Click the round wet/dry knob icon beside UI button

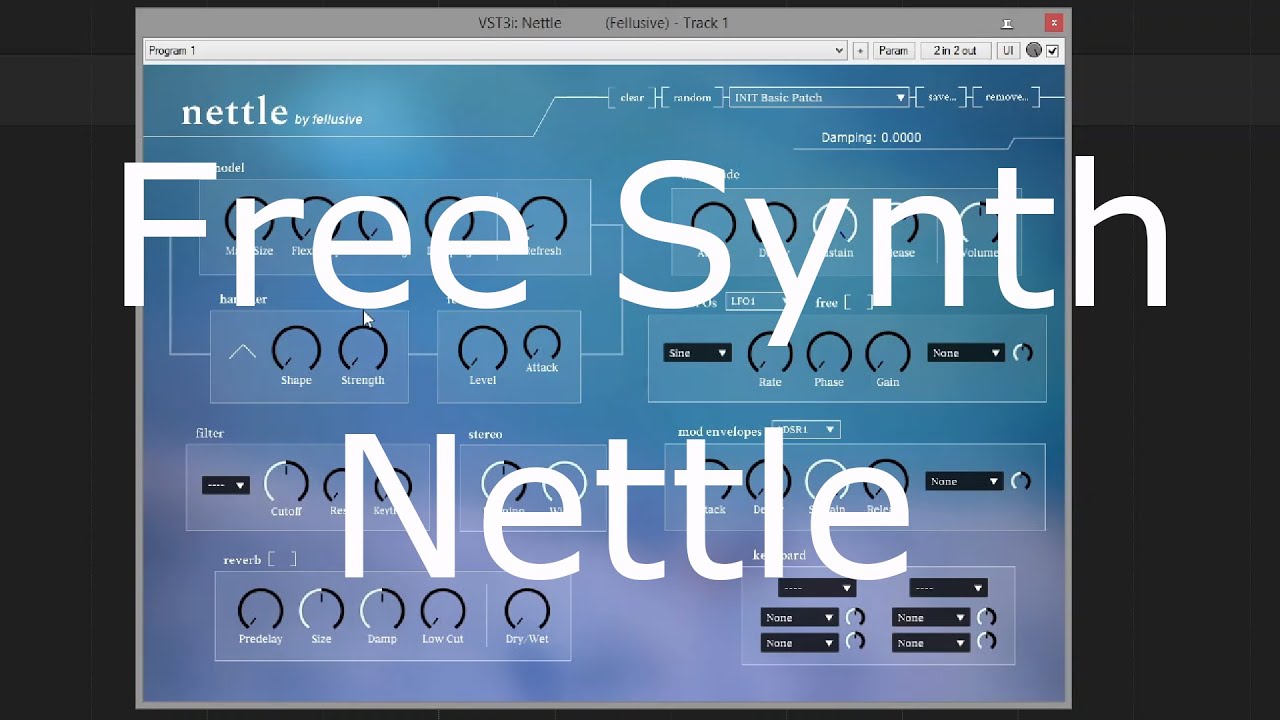pyautogui.click(x=1034, y=50)
